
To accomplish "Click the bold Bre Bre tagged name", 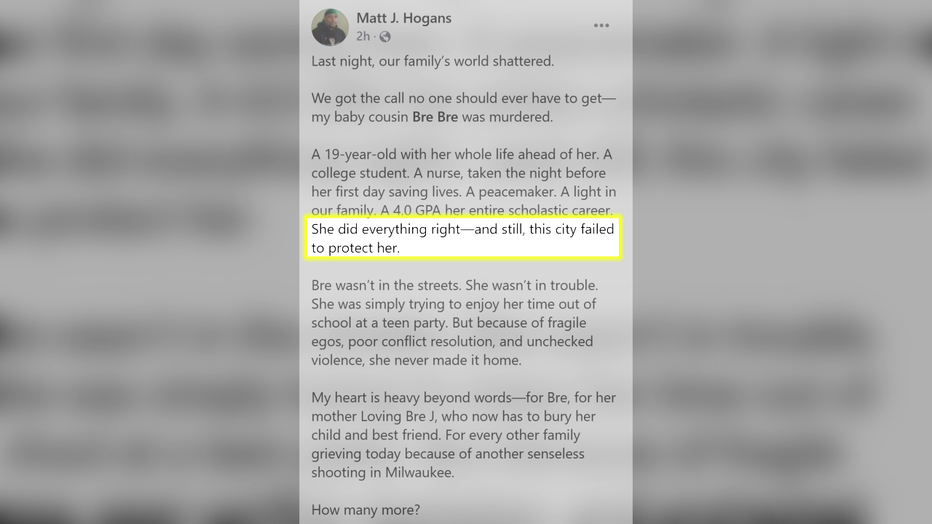I will pyautogui.click(x=435, y=117).
